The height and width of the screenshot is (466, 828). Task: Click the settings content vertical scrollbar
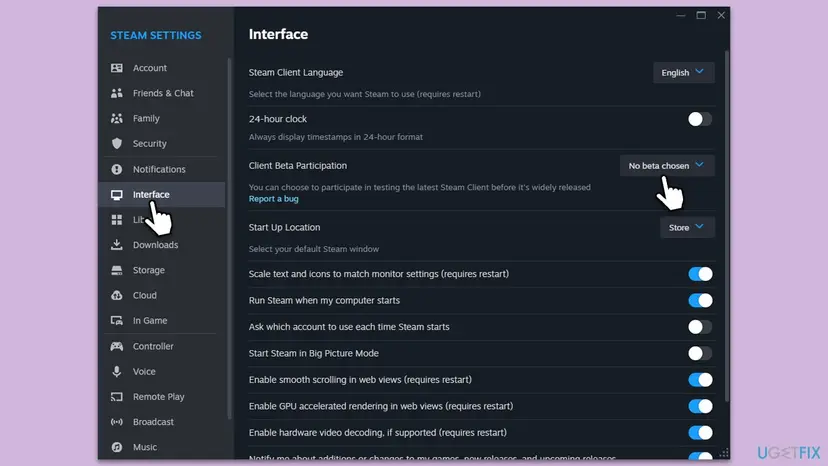coord(727,226)
